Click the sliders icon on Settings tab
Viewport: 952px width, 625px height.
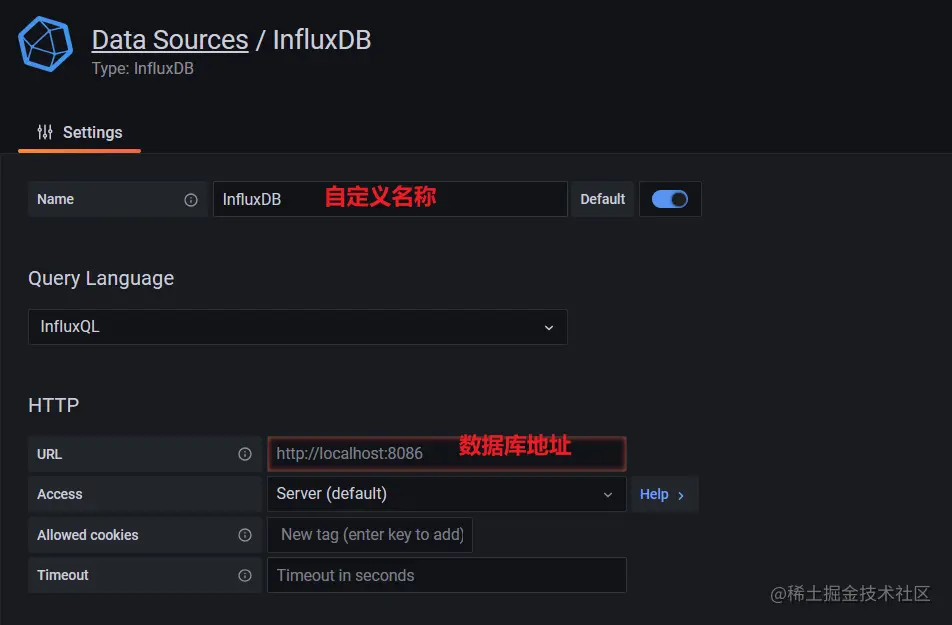[45, 132]
